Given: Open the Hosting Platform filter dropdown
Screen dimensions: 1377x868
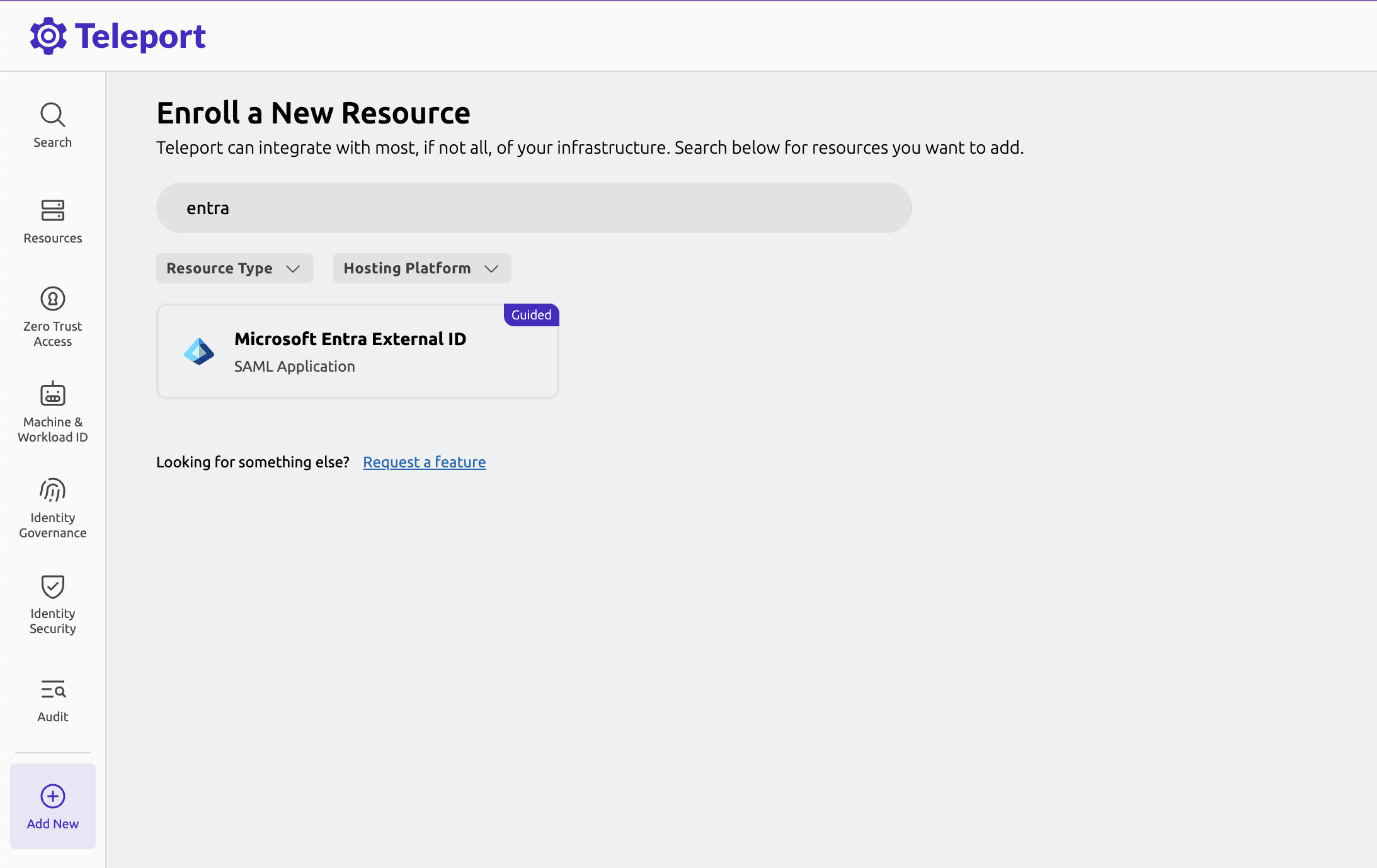Looking at the screenshot, I should pos(421,268).
